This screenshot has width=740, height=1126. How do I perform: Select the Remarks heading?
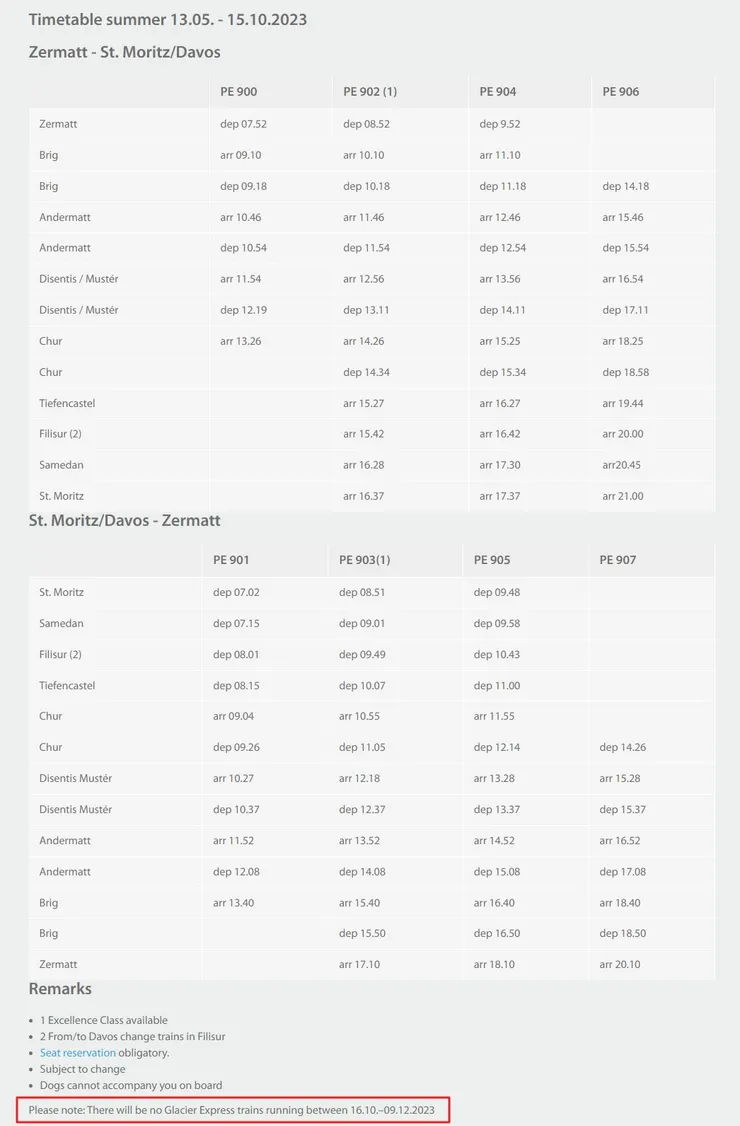[60, 989]
